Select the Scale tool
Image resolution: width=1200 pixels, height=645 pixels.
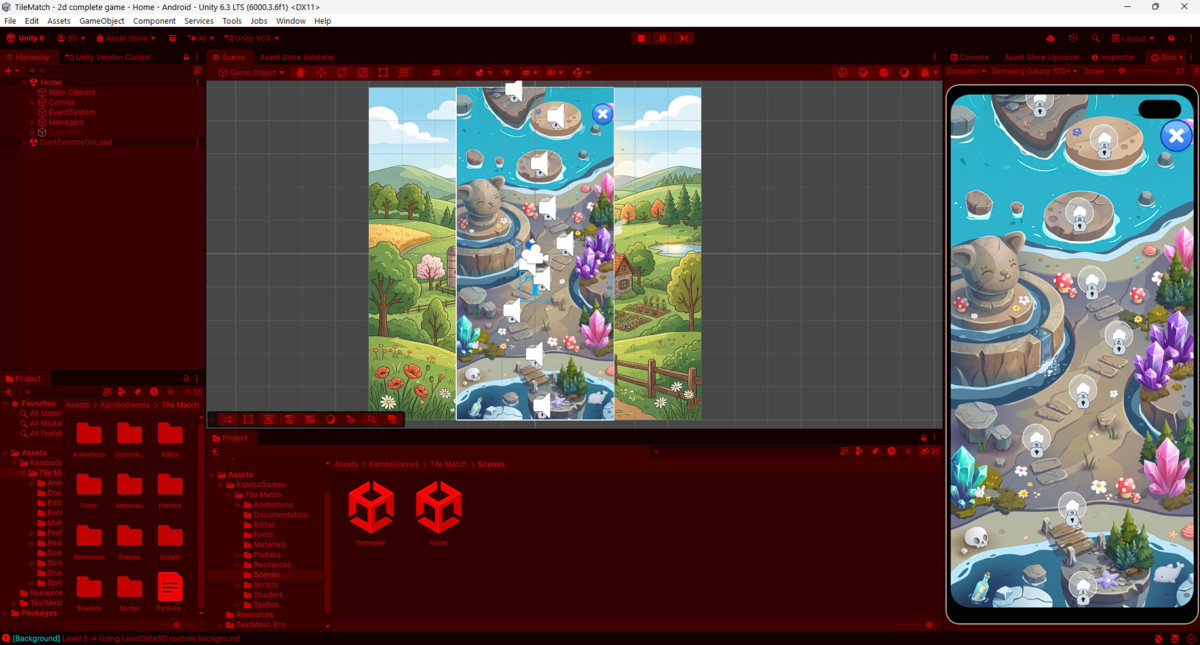pyautogui.click(x=363, y=72)
